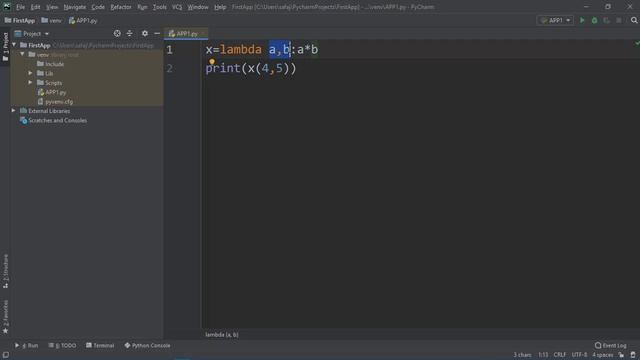Close the APP1.py editor tab
This screenshot has width=640, height=360.
coord(203,33)
